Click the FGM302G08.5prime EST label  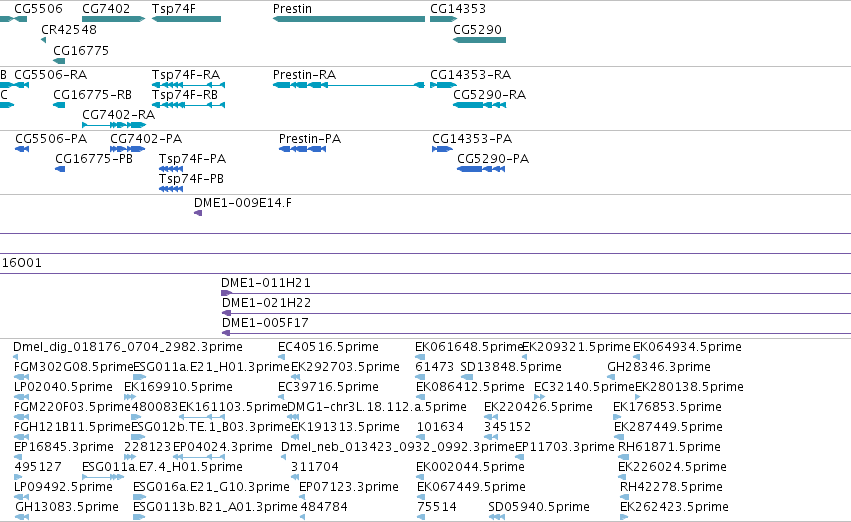coord(73,367)
